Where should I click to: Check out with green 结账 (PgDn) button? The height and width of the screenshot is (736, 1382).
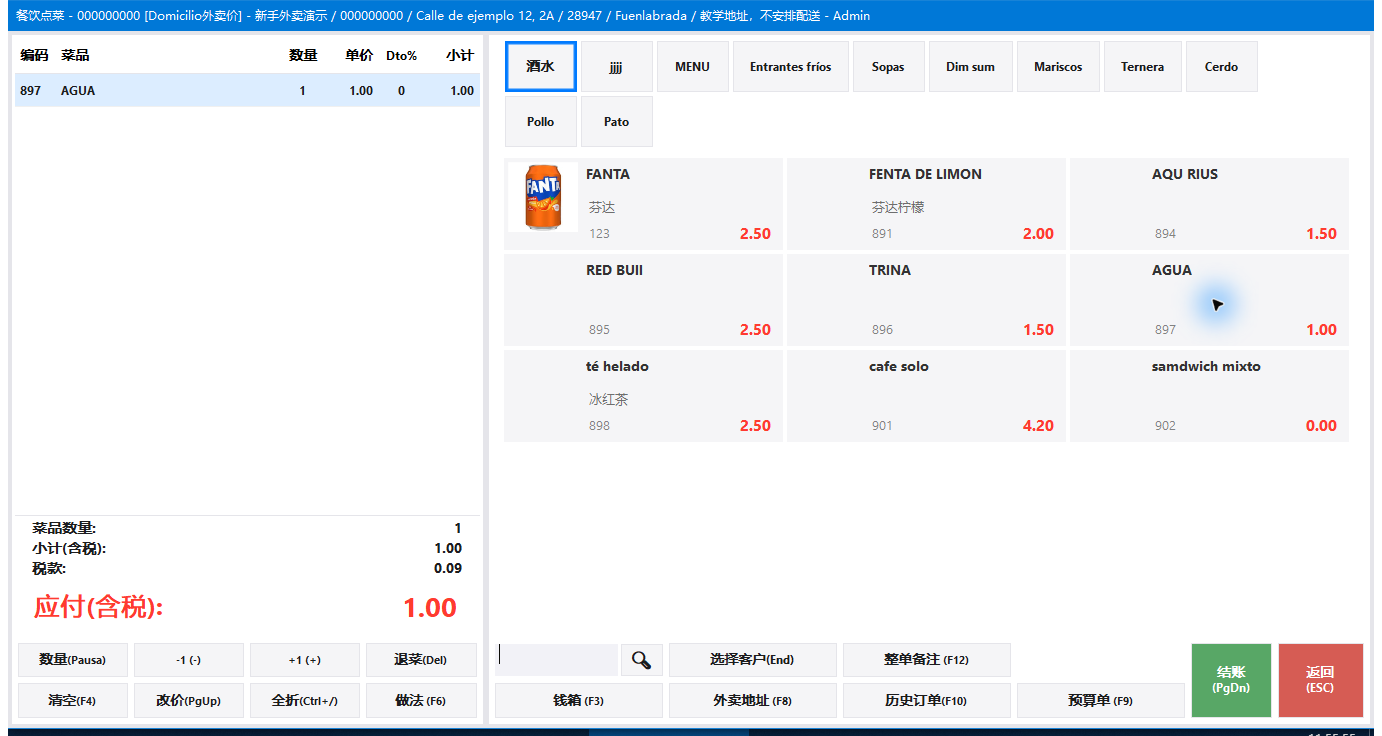pyautogui.click(x=1231, y=680)
